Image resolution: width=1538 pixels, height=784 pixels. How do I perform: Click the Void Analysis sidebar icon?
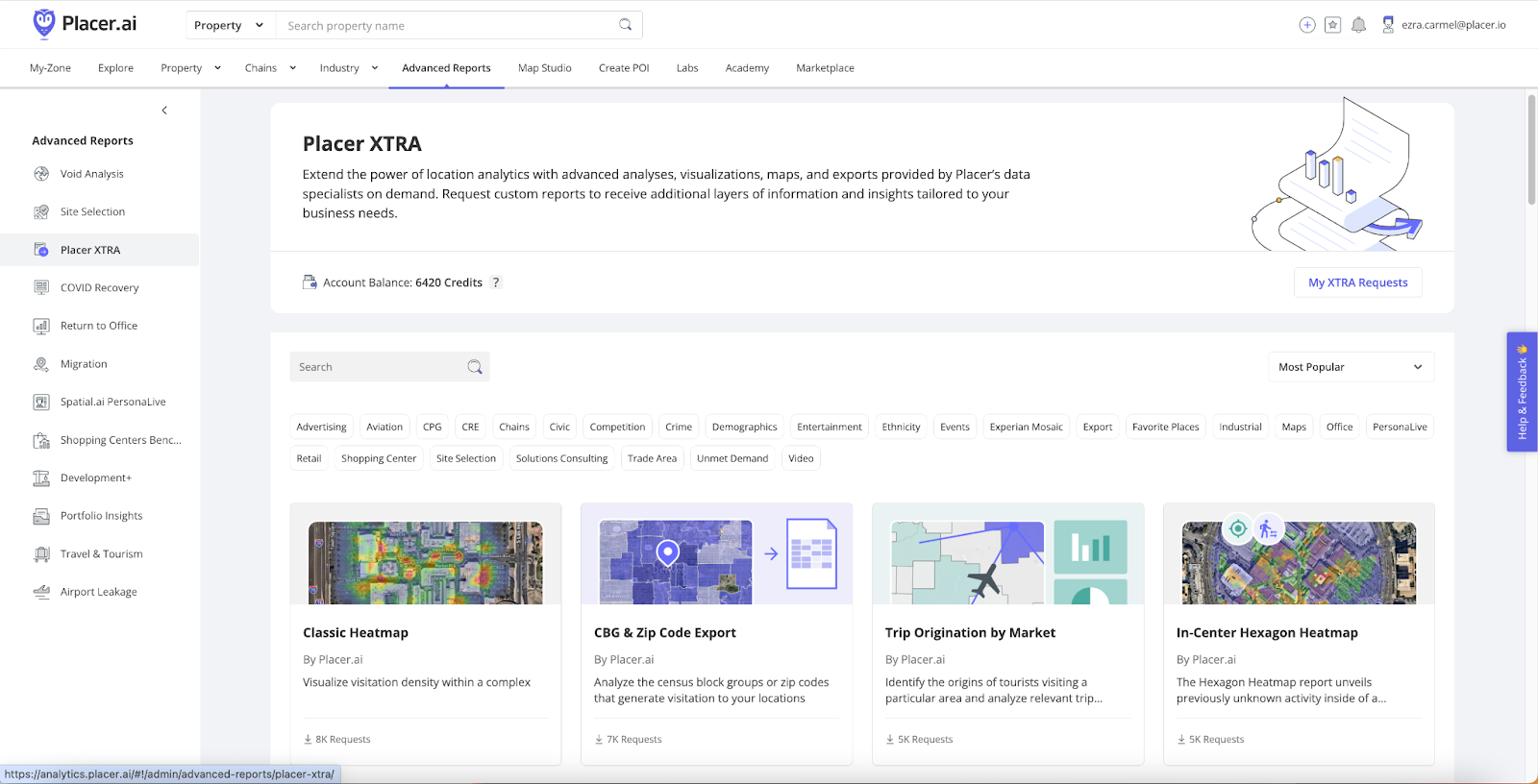41,174
